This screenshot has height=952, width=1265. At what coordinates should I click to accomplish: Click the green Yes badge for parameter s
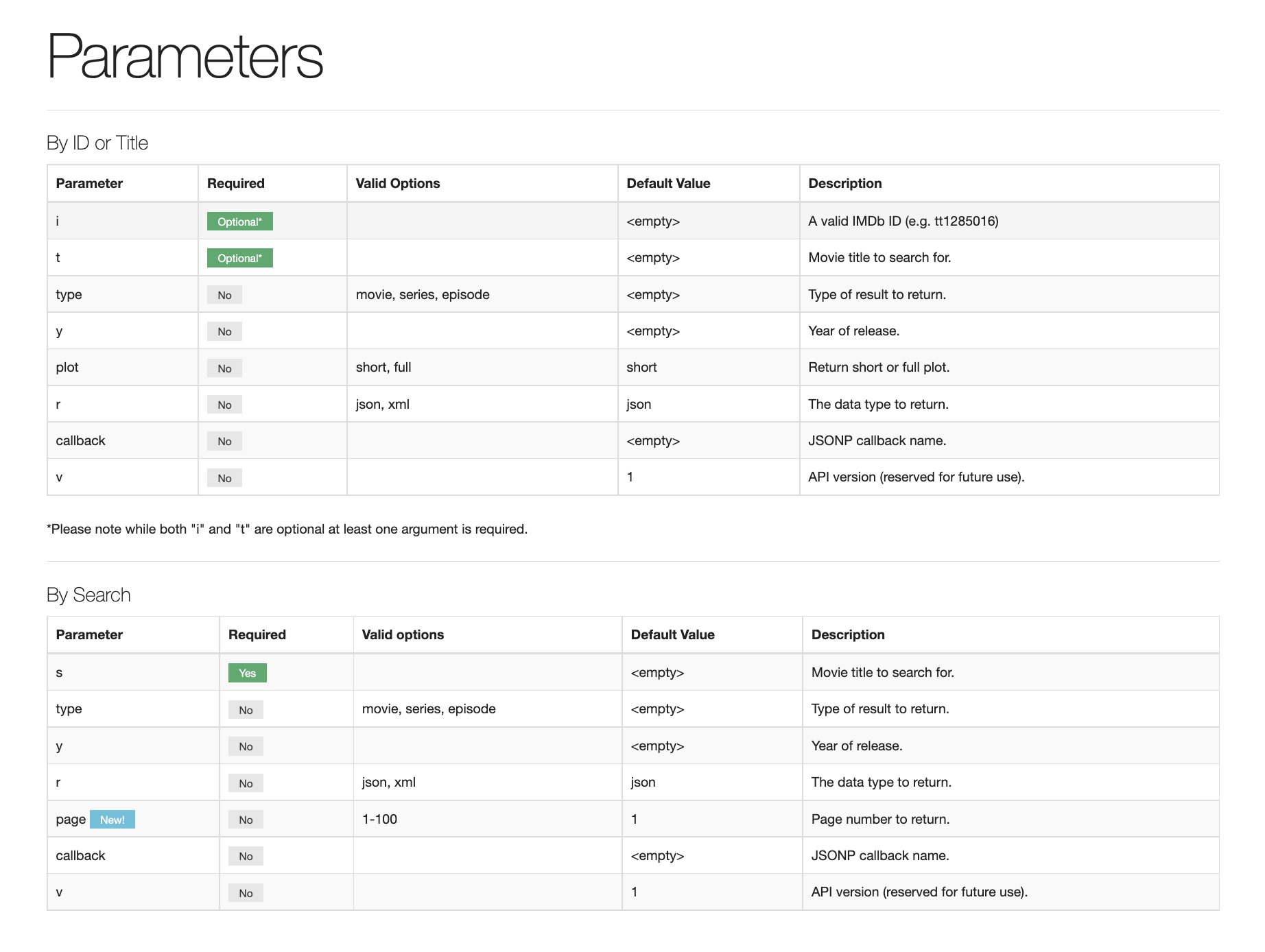247,673
